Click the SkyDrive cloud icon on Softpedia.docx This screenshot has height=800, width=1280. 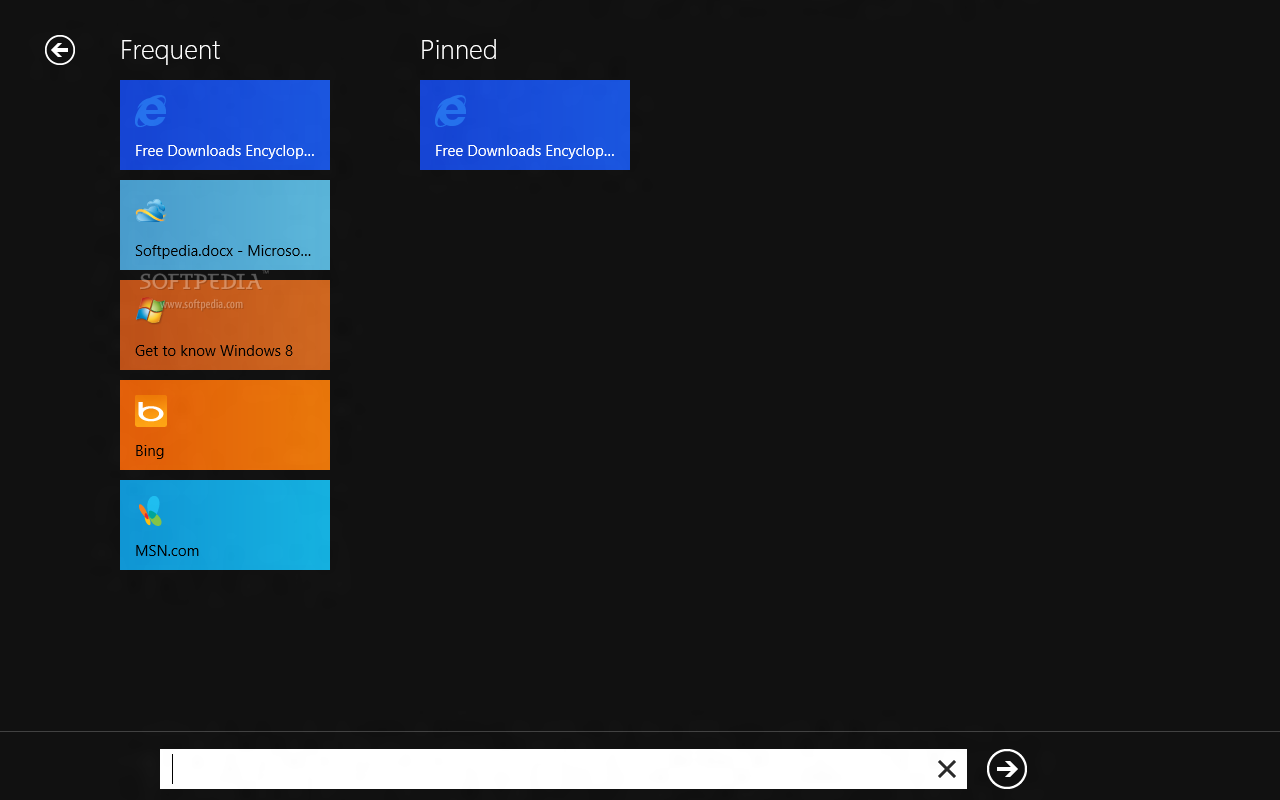pyautogui.click(x=151, y=211)
